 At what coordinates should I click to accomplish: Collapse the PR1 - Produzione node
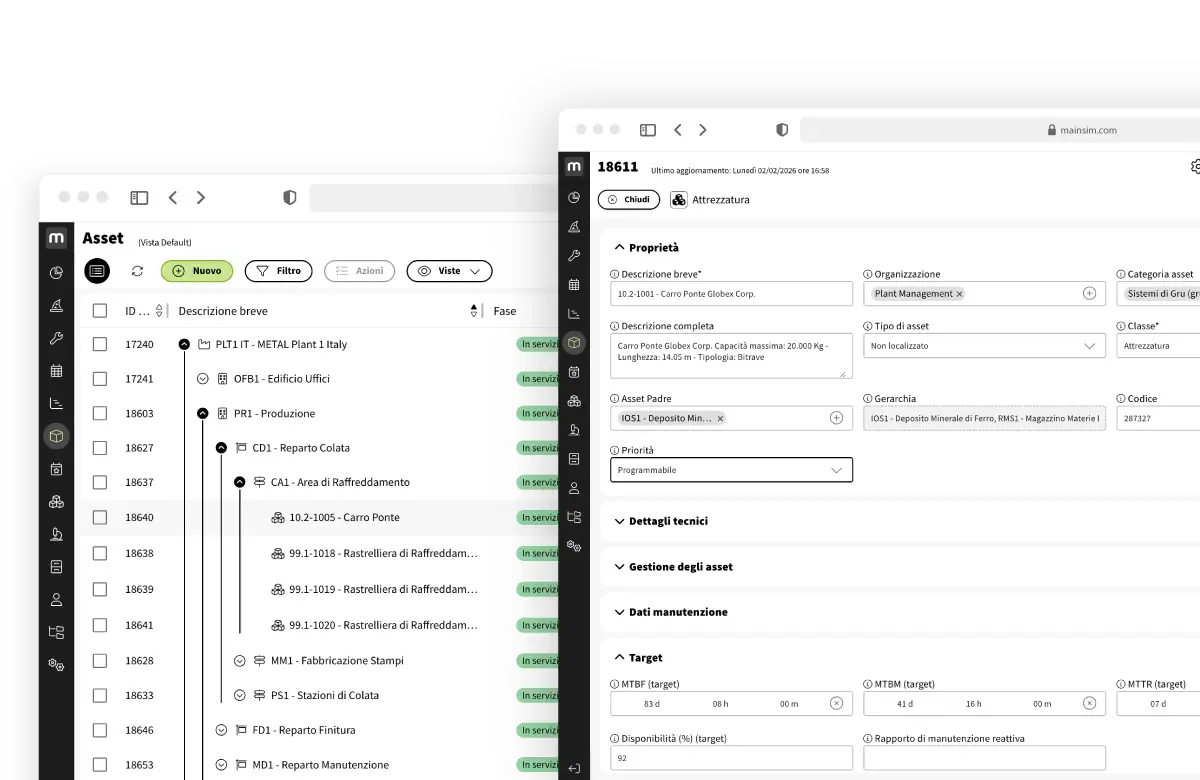coord(203,413)
